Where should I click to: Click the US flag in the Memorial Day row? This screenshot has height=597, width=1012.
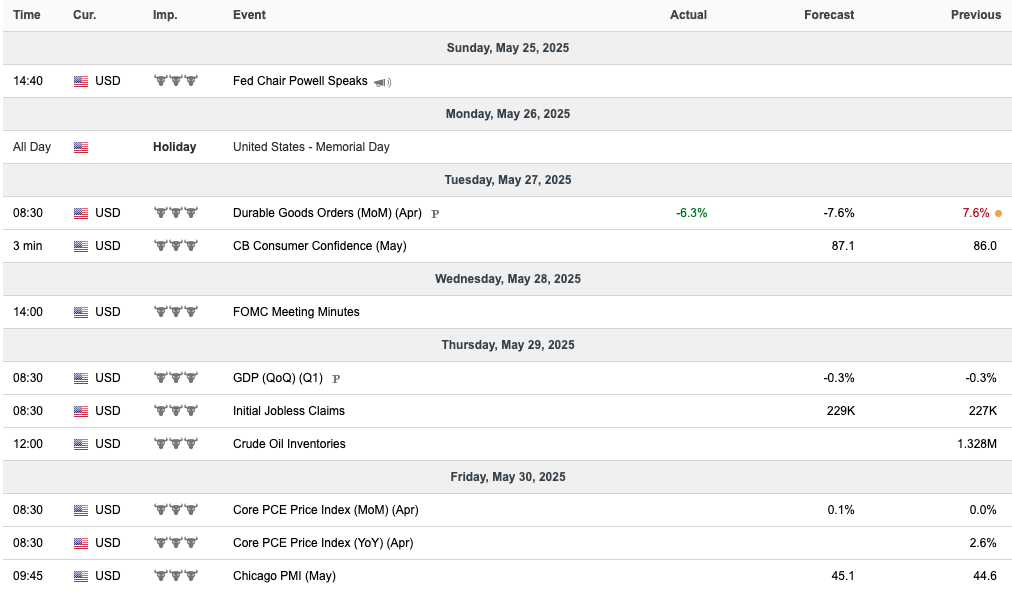tap(81, 147)
